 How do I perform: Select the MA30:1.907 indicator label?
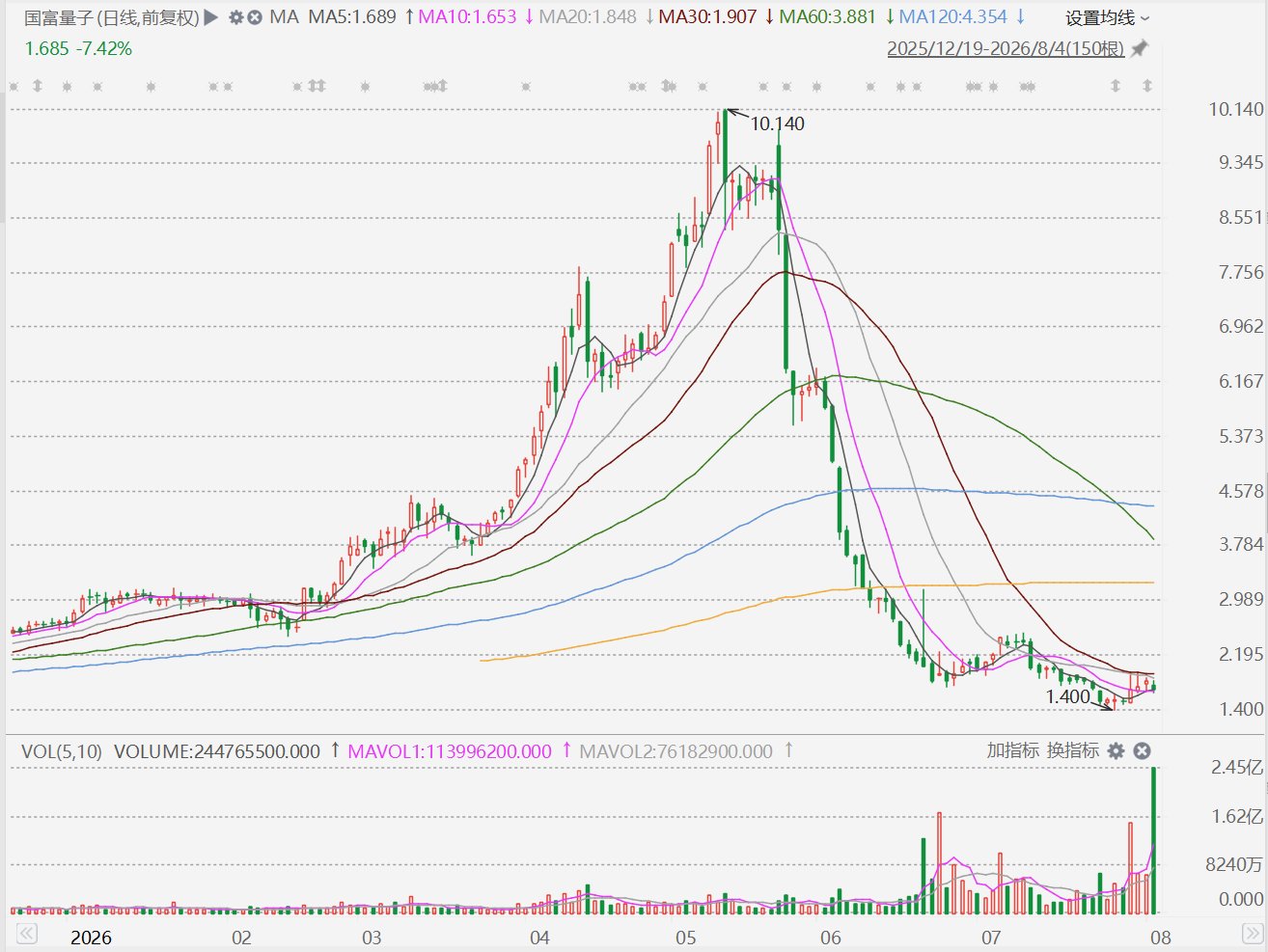pos(707,17)
